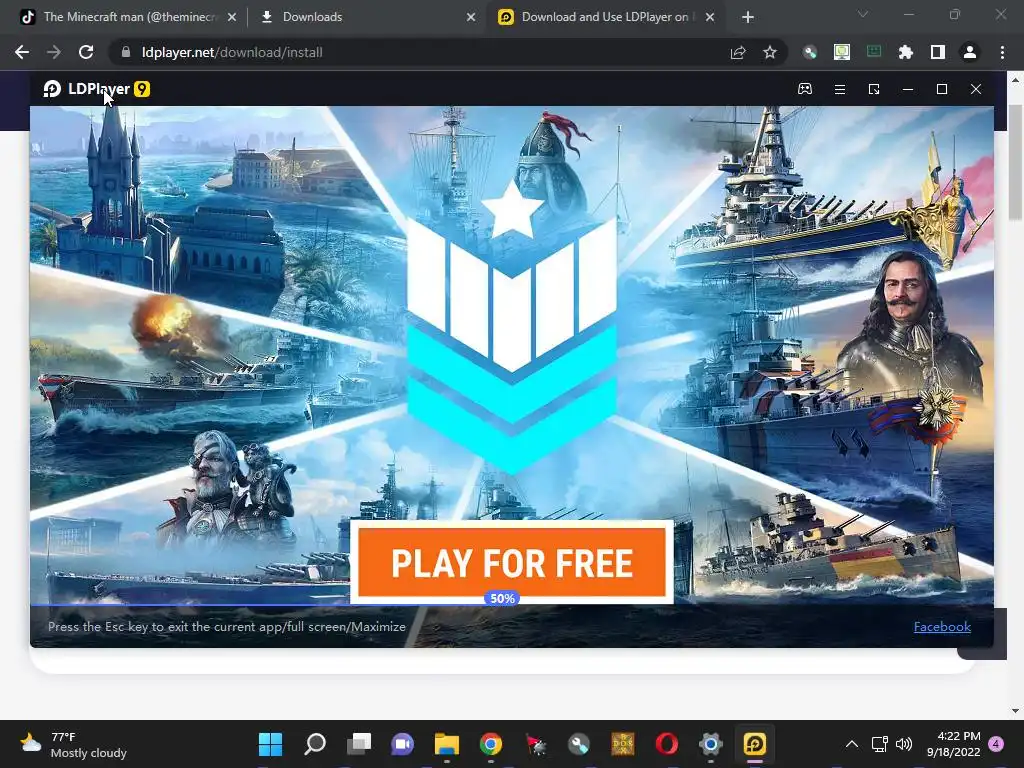Open Chrome extensions puzzle icon

coord(906,52)
